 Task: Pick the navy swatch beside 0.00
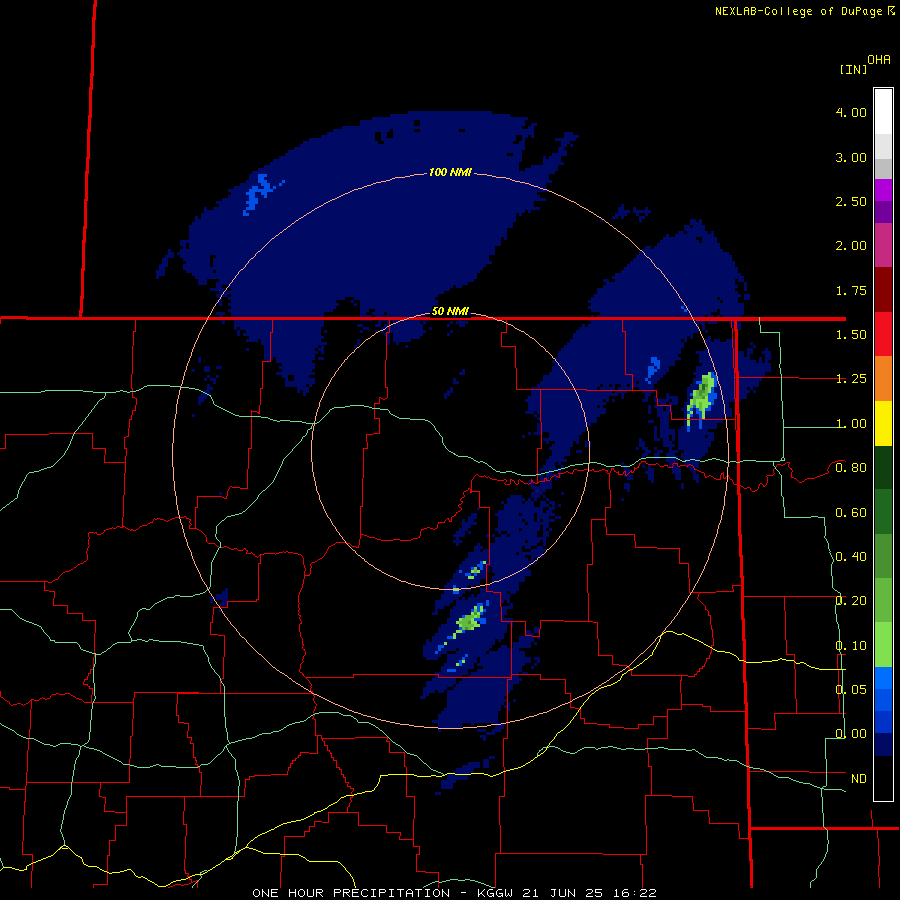[x=883, y=744]
